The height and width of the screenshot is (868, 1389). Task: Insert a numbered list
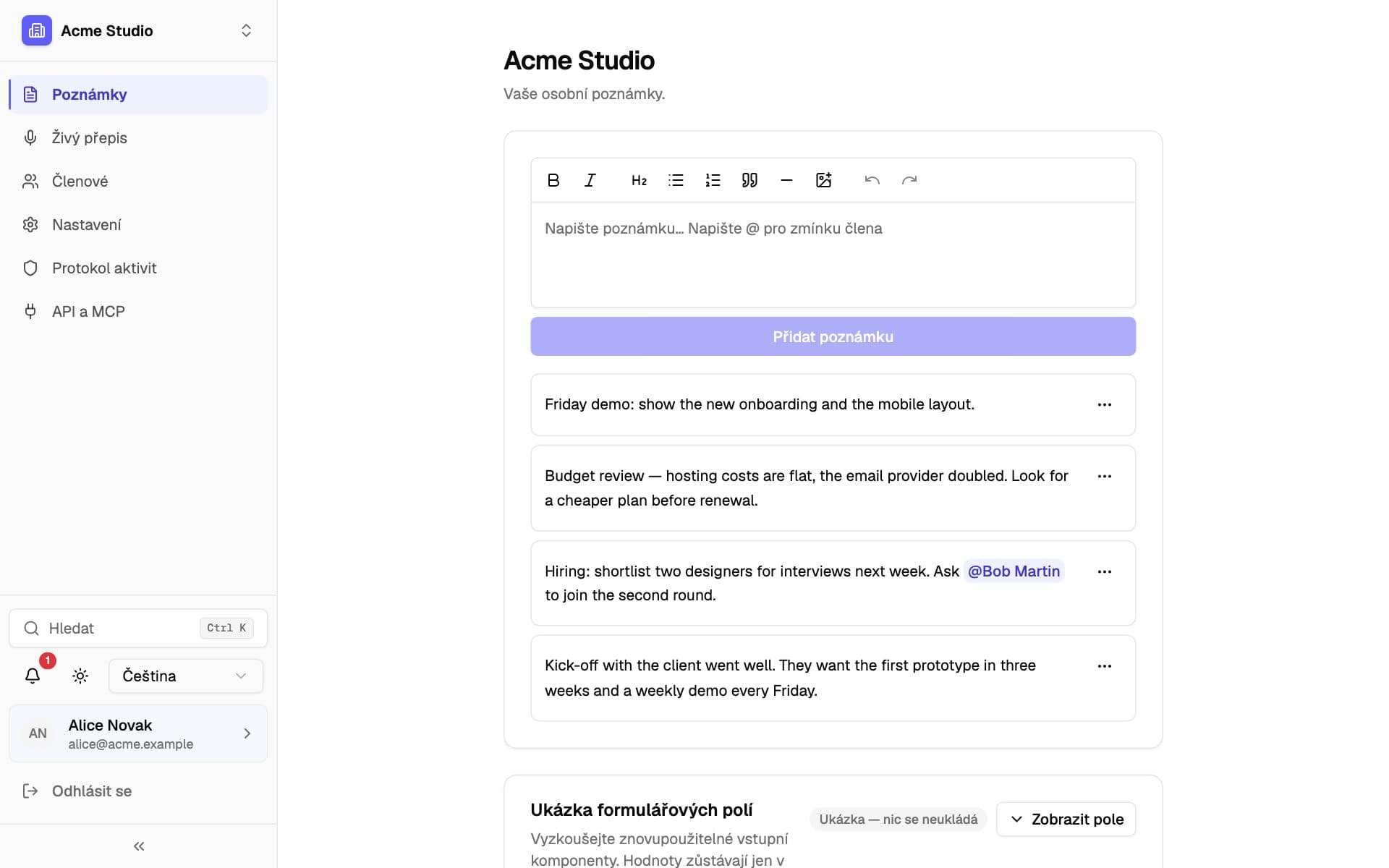coord(713,180)
